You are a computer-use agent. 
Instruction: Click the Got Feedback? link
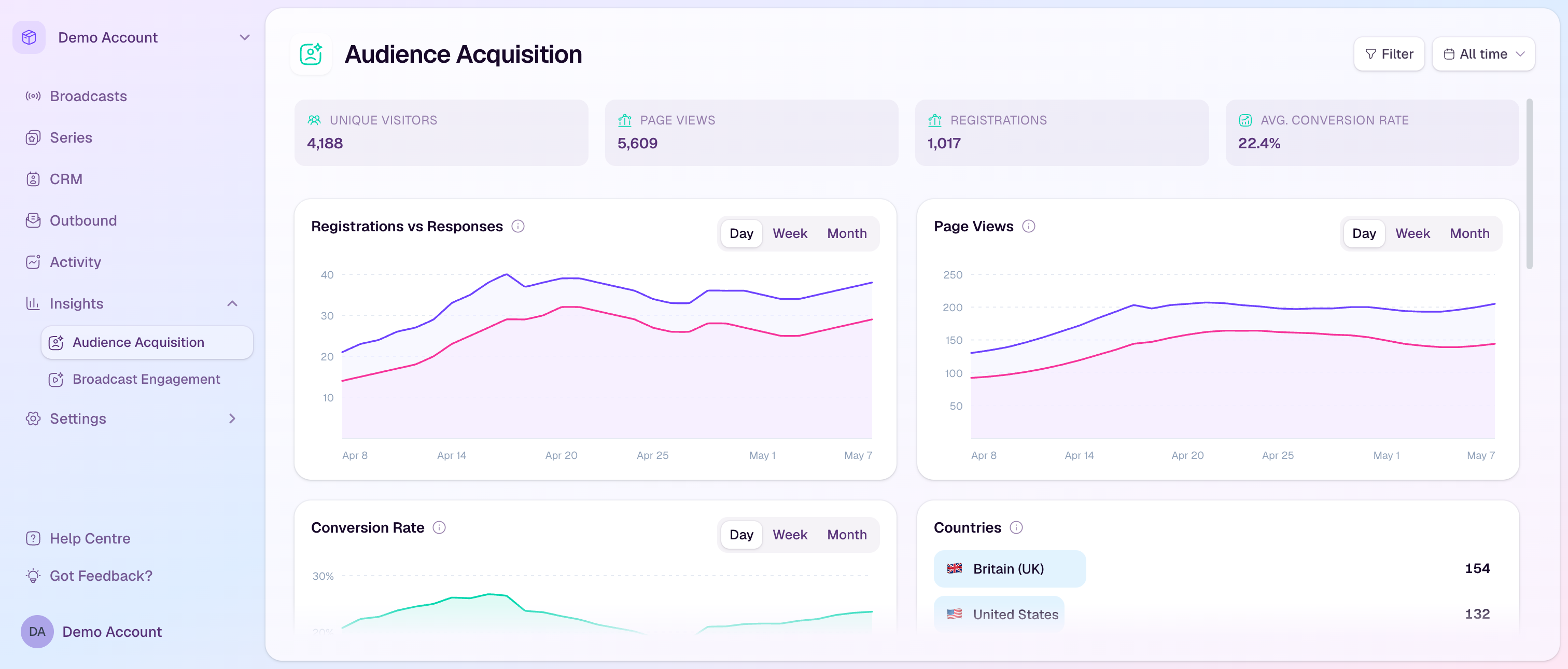101,576
